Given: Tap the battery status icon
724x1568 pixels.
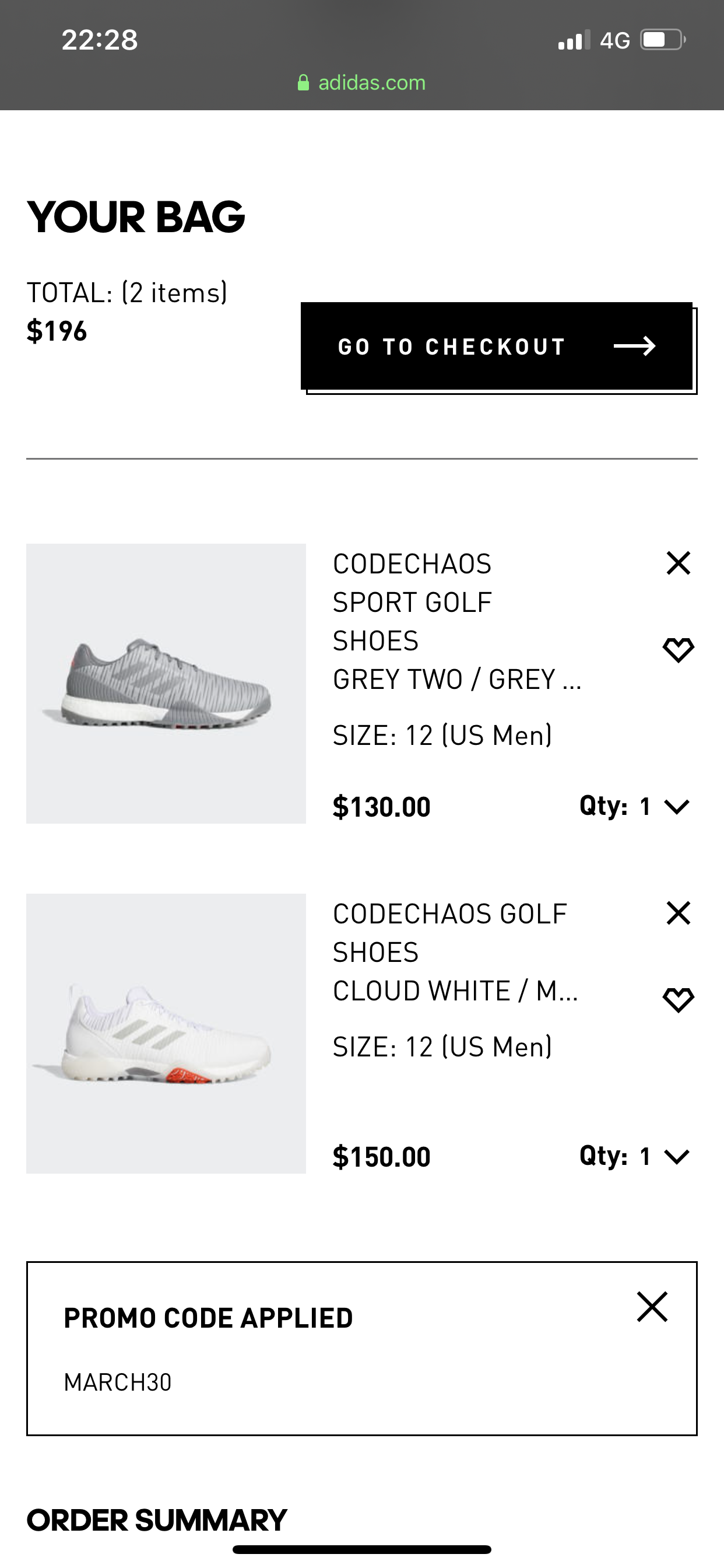Looking at the screenshot, I should click(x=663, y=40).
